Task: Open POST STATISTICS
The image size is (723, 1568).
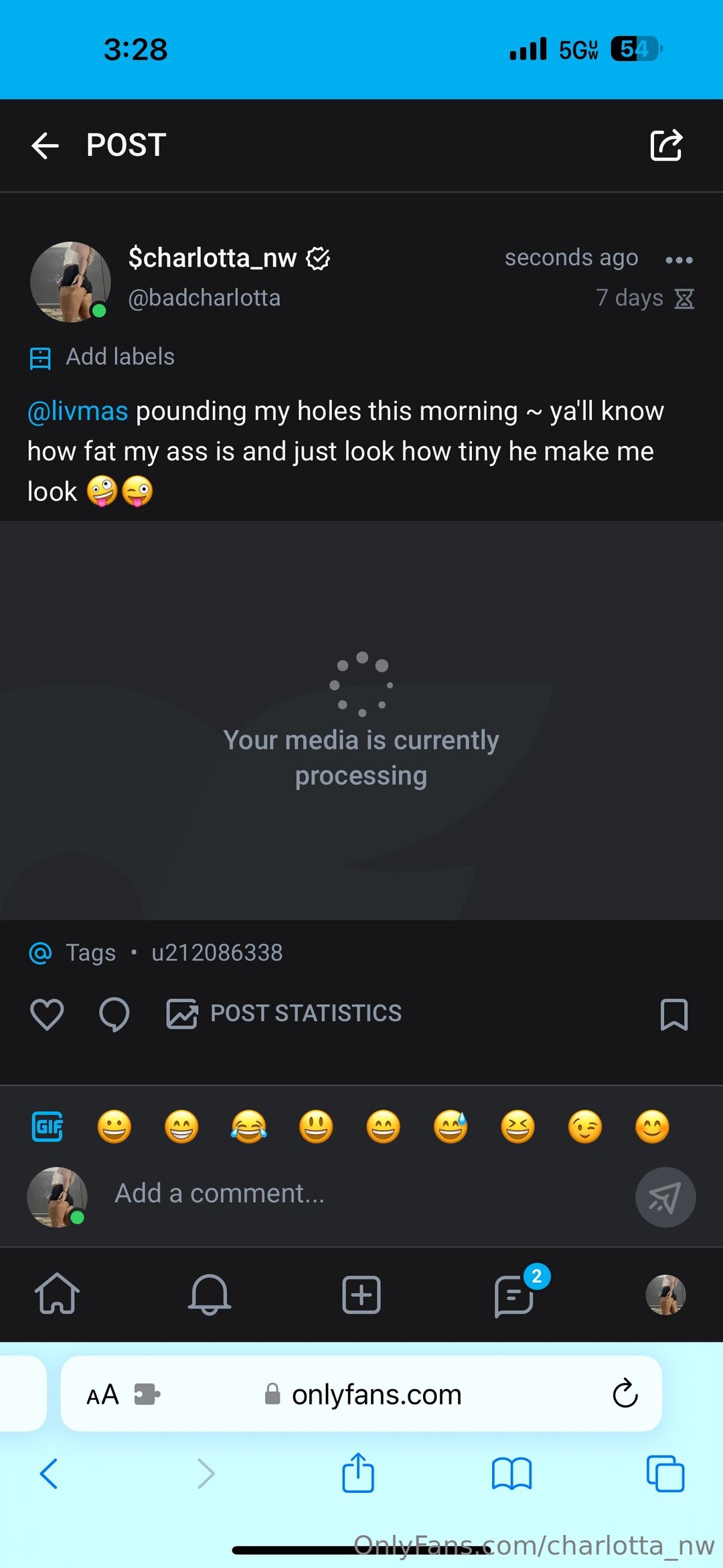Action: 285,1013
